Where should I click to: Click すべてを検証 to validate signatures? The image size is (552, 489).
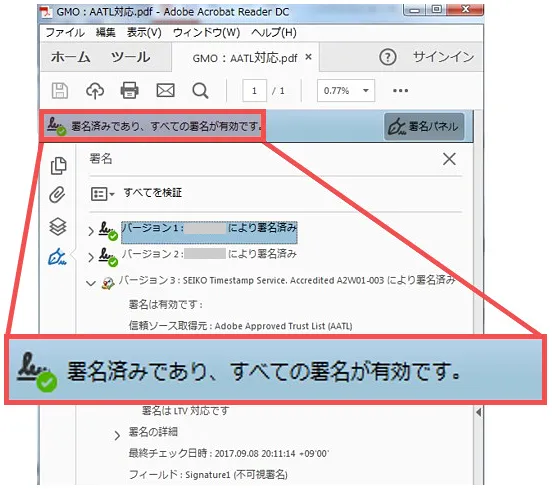152,193
